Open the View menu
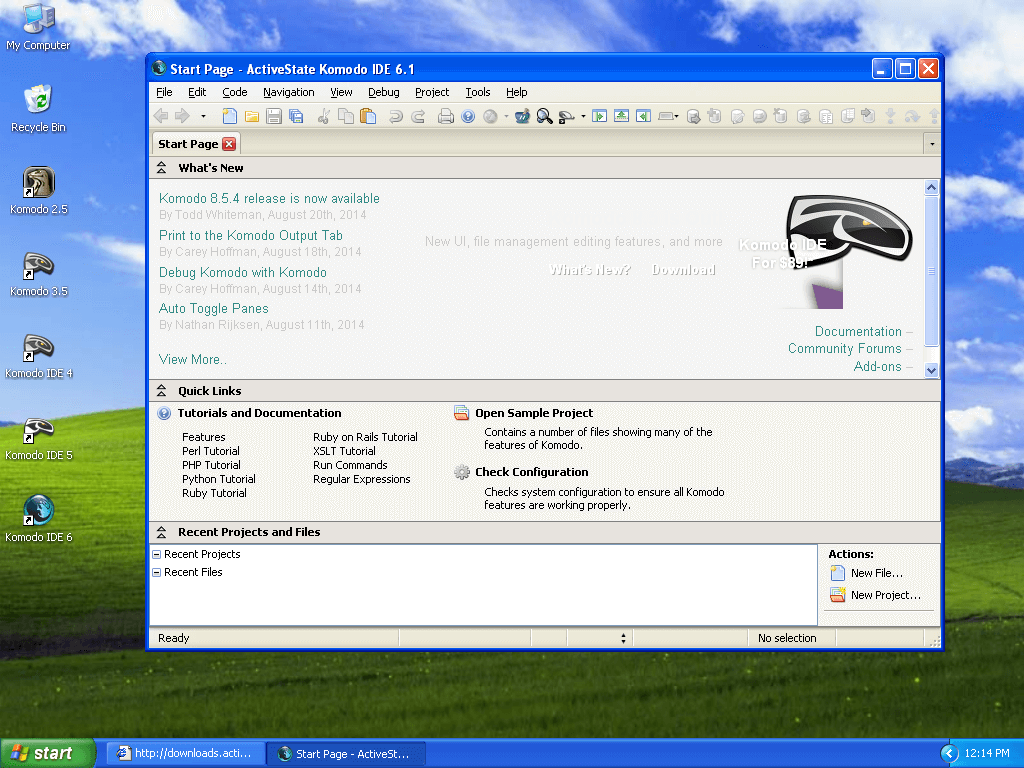This screenshot has height=768, width=1024. (341, 92)
